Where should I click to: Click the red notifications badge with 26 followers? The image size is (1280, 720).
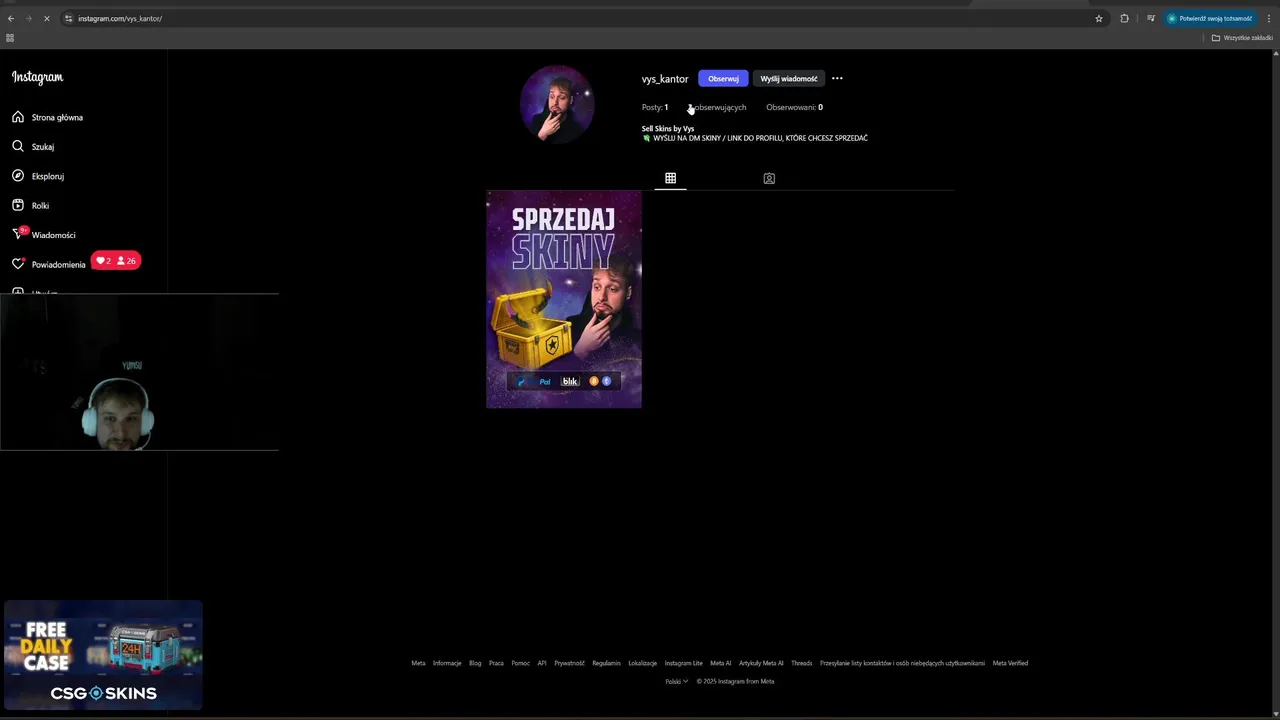(x=116, y=261)
